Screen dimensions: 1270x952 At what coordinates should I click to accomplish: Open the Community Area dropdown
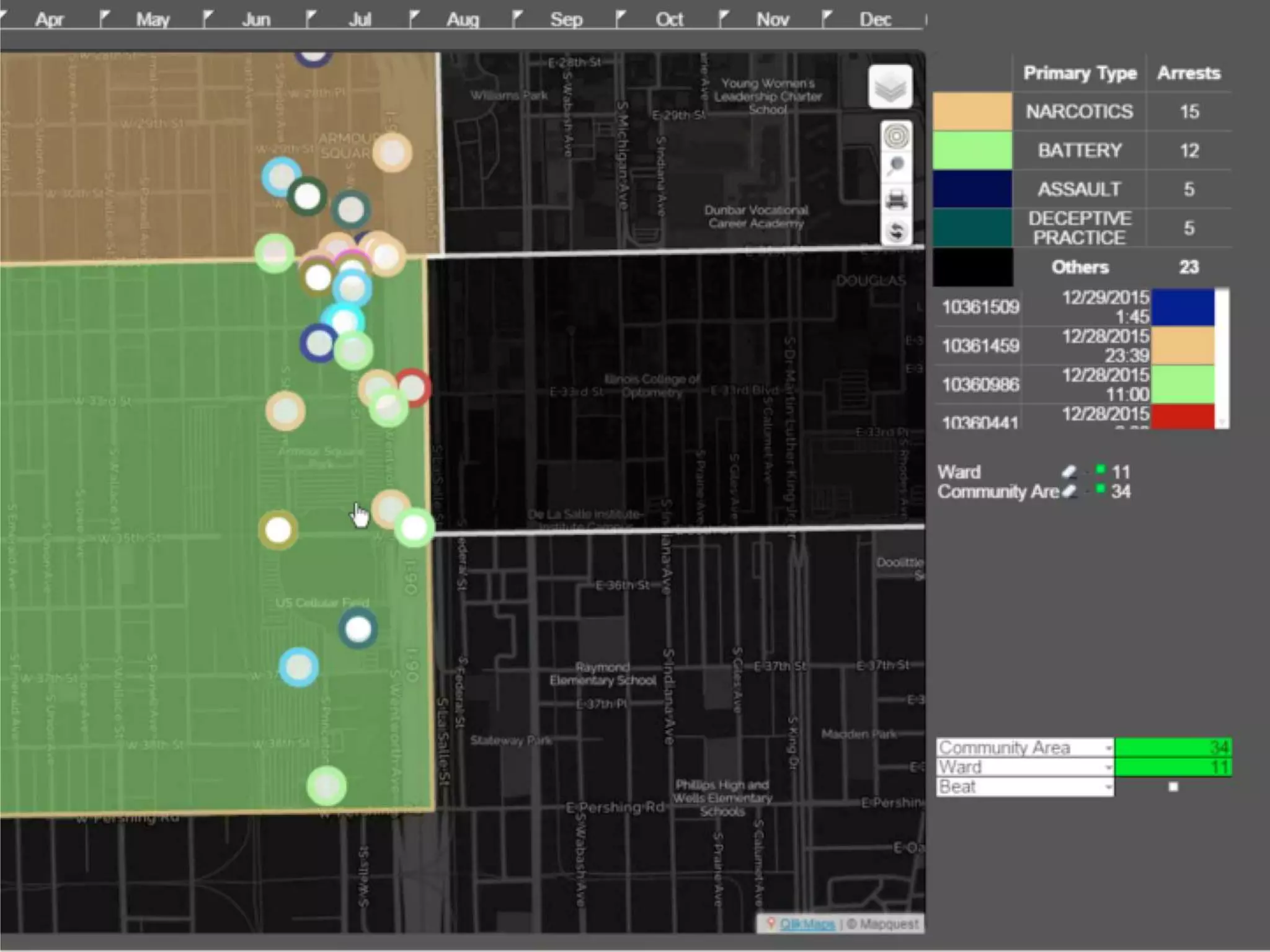coord(1025,747)
